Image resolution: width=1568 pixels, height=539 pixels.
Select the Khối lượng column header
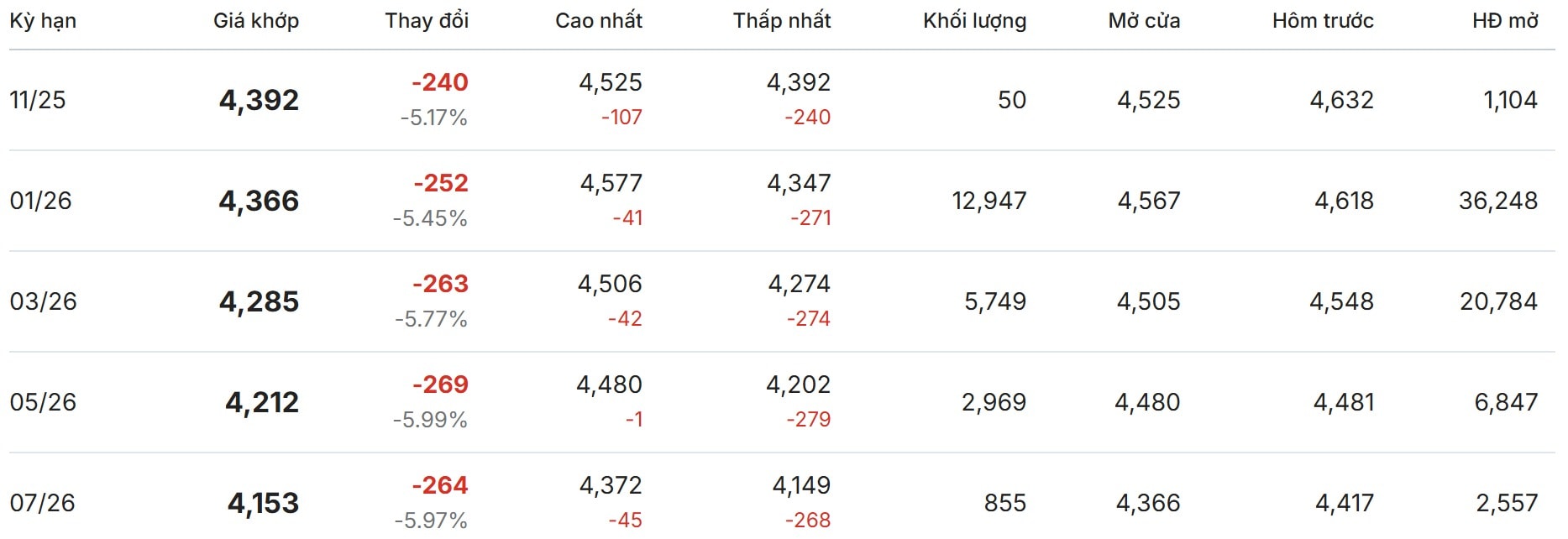974,21
